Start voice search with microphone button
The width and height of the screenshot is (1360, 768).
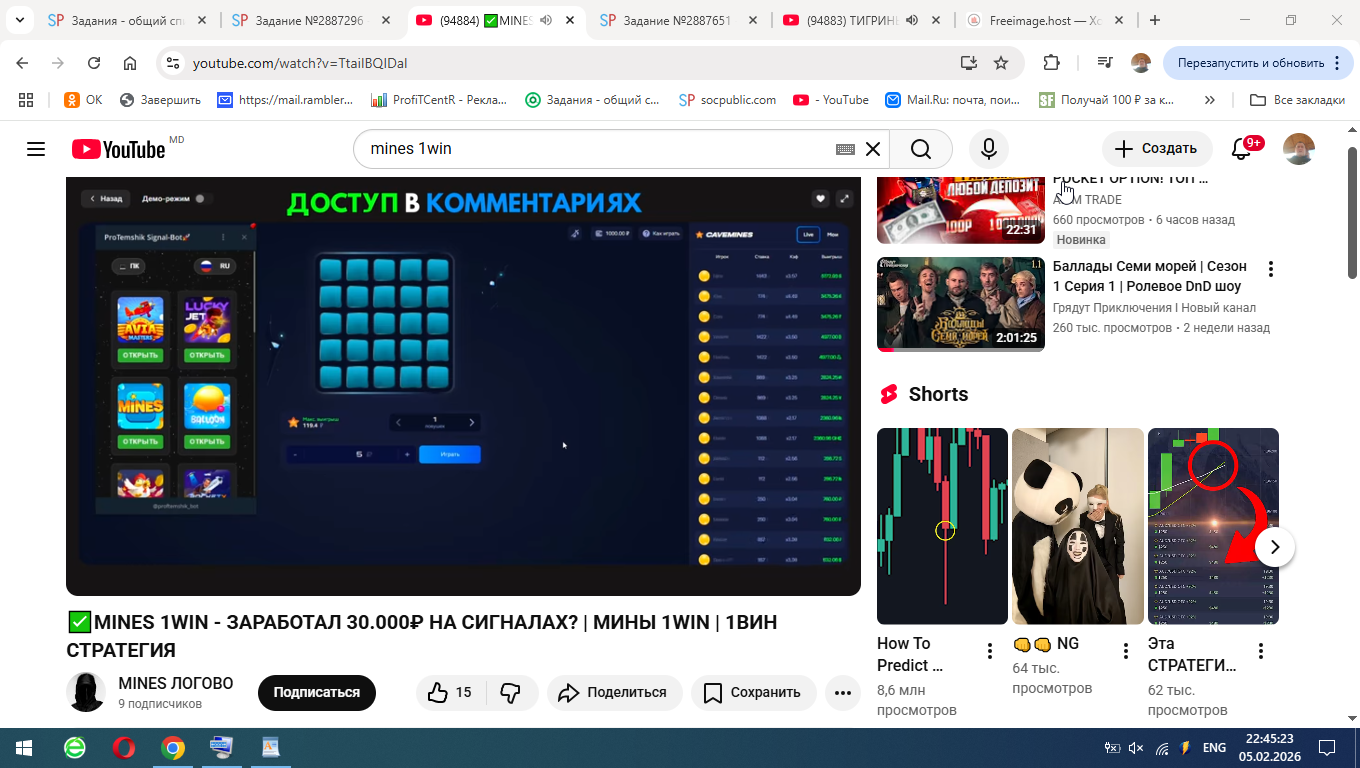tap(988, 149)
